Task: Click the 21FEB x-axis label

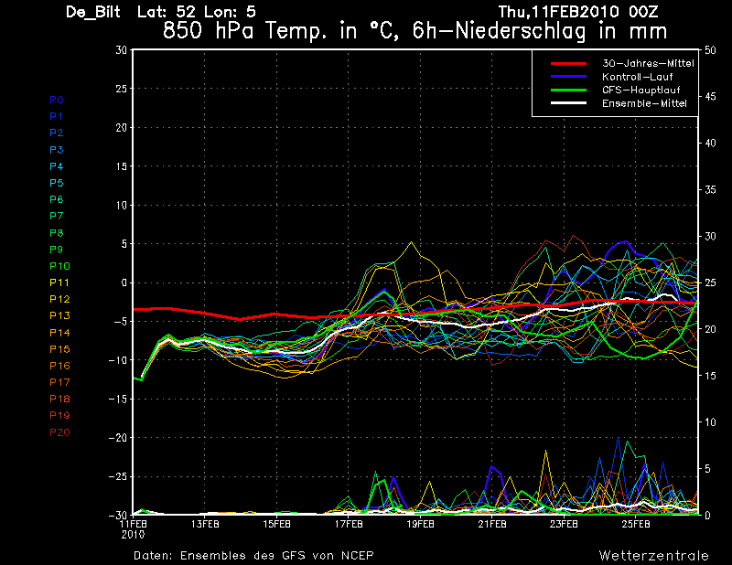Action: click(x=492, y=524)
